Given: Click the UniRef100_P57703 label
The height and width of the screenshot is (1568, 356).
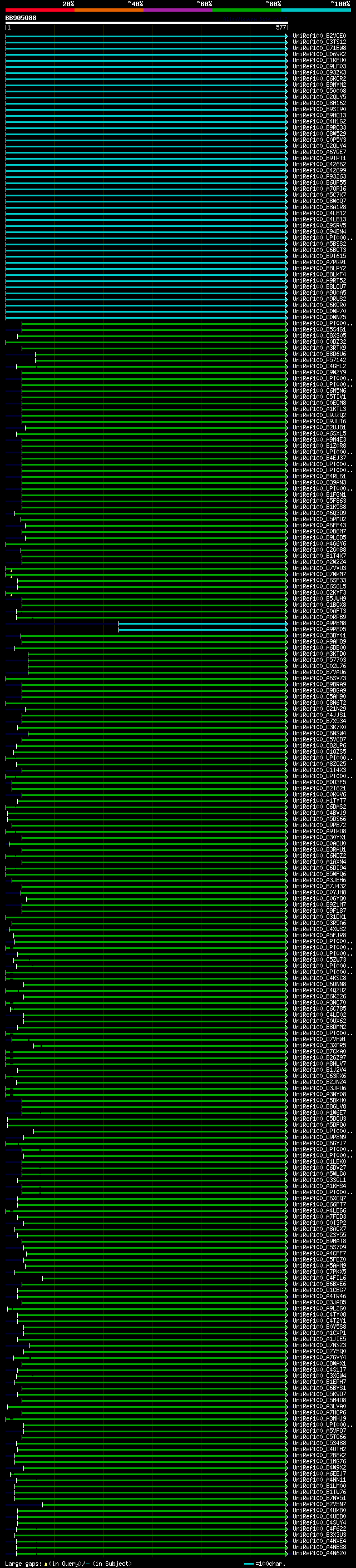Looking at the screenshot, I should click(x=319, y=660).
